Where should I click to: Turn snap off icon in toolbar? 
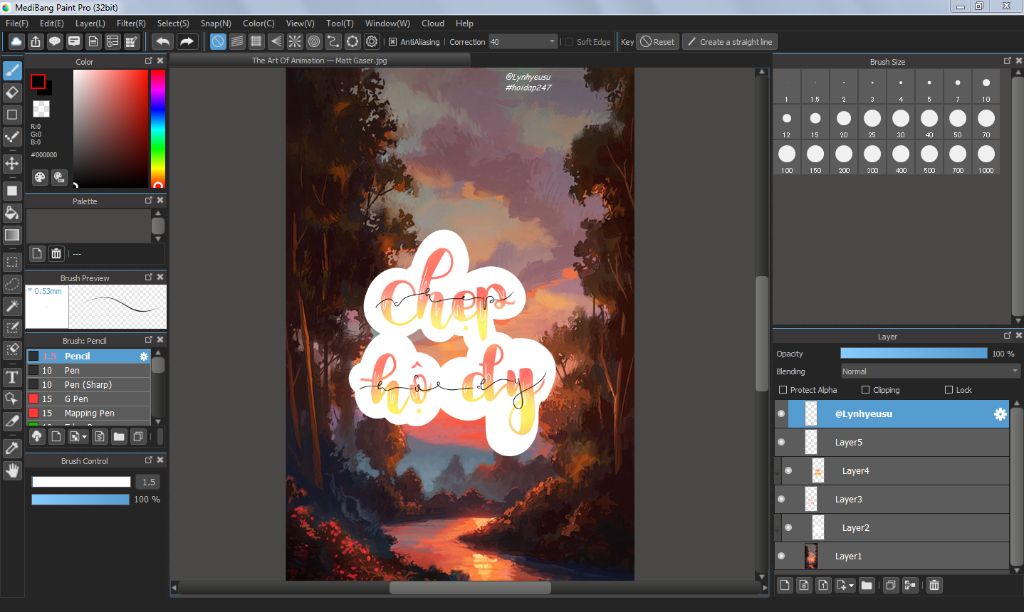[218, 42]
